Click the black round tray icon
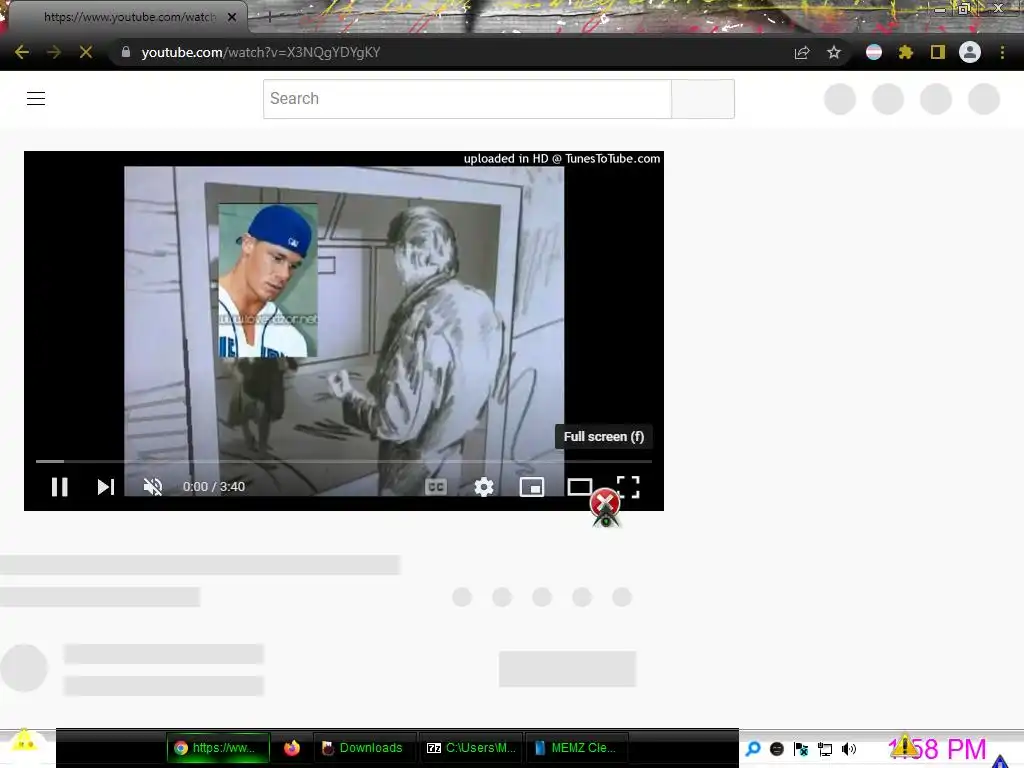The width and height of the screenshot is (1024, 768). (x=776, y=749)
